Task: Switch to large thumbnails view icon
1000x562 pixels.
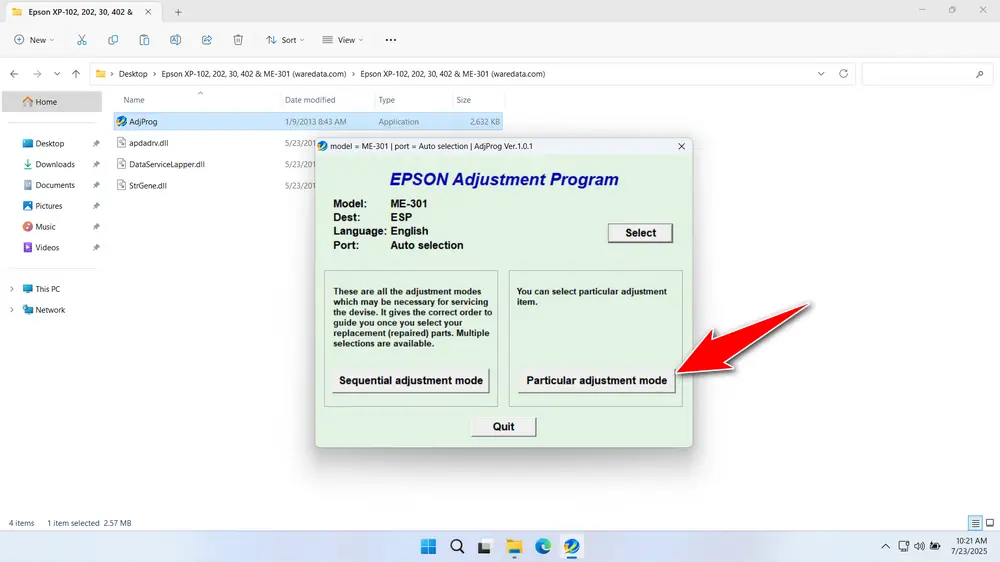Action: pyautogui.click(x=990, y=523)
